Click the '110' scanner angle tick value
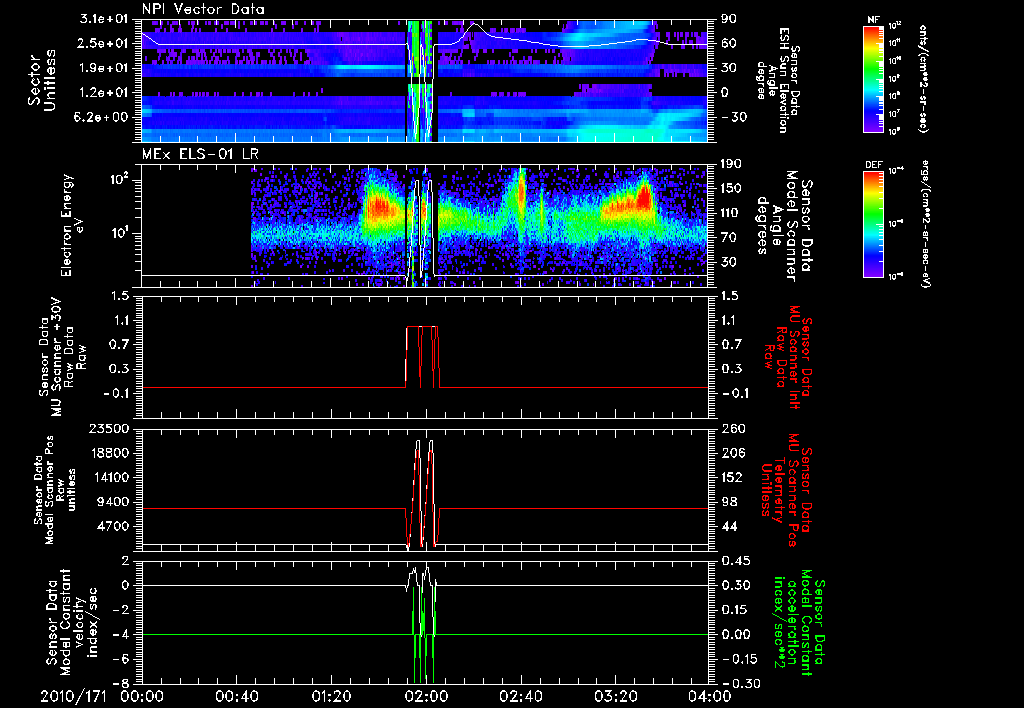 (x=732, y=213)
